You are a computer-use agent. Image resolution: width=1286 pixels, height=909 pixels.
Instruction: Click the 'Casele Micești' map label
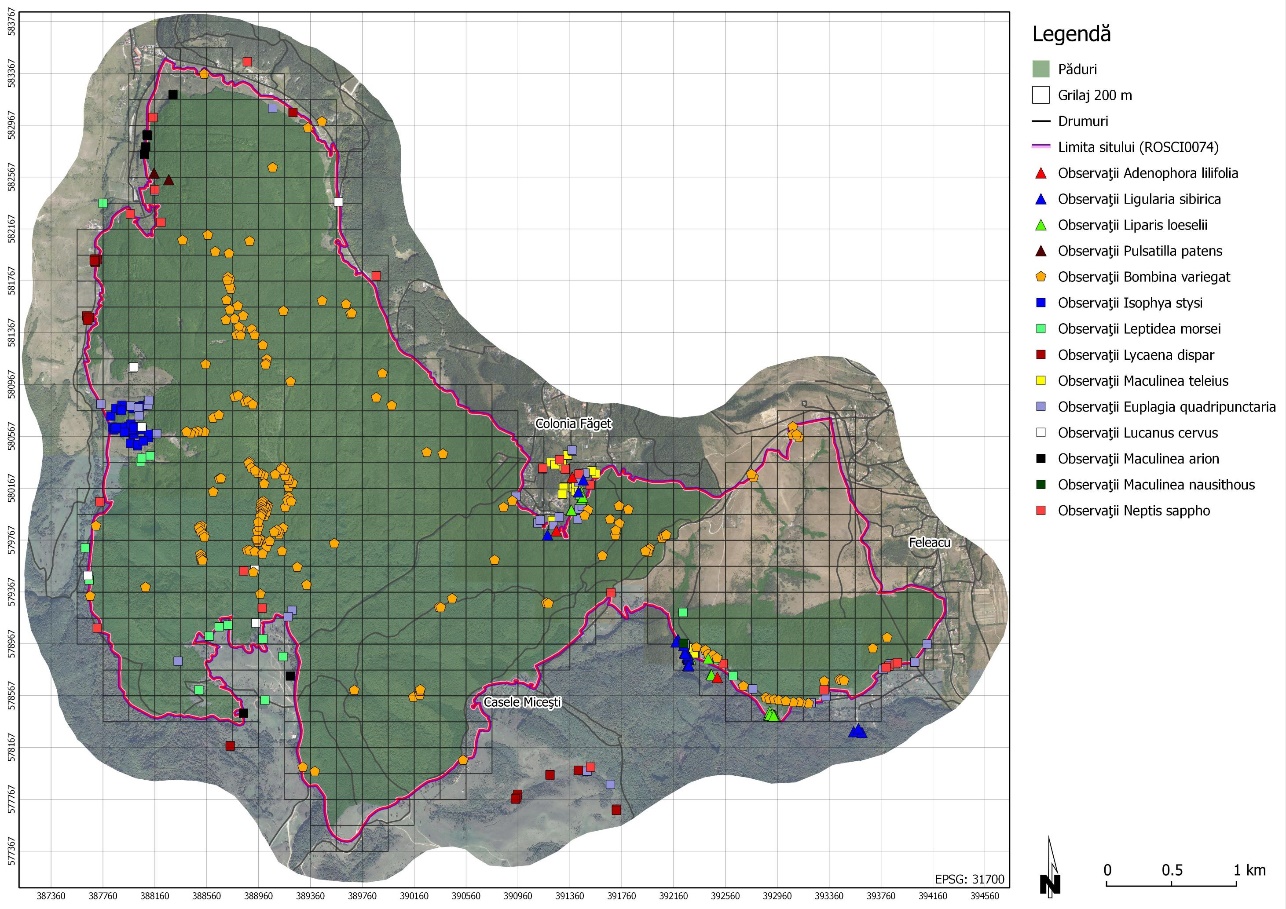(523, 703)
